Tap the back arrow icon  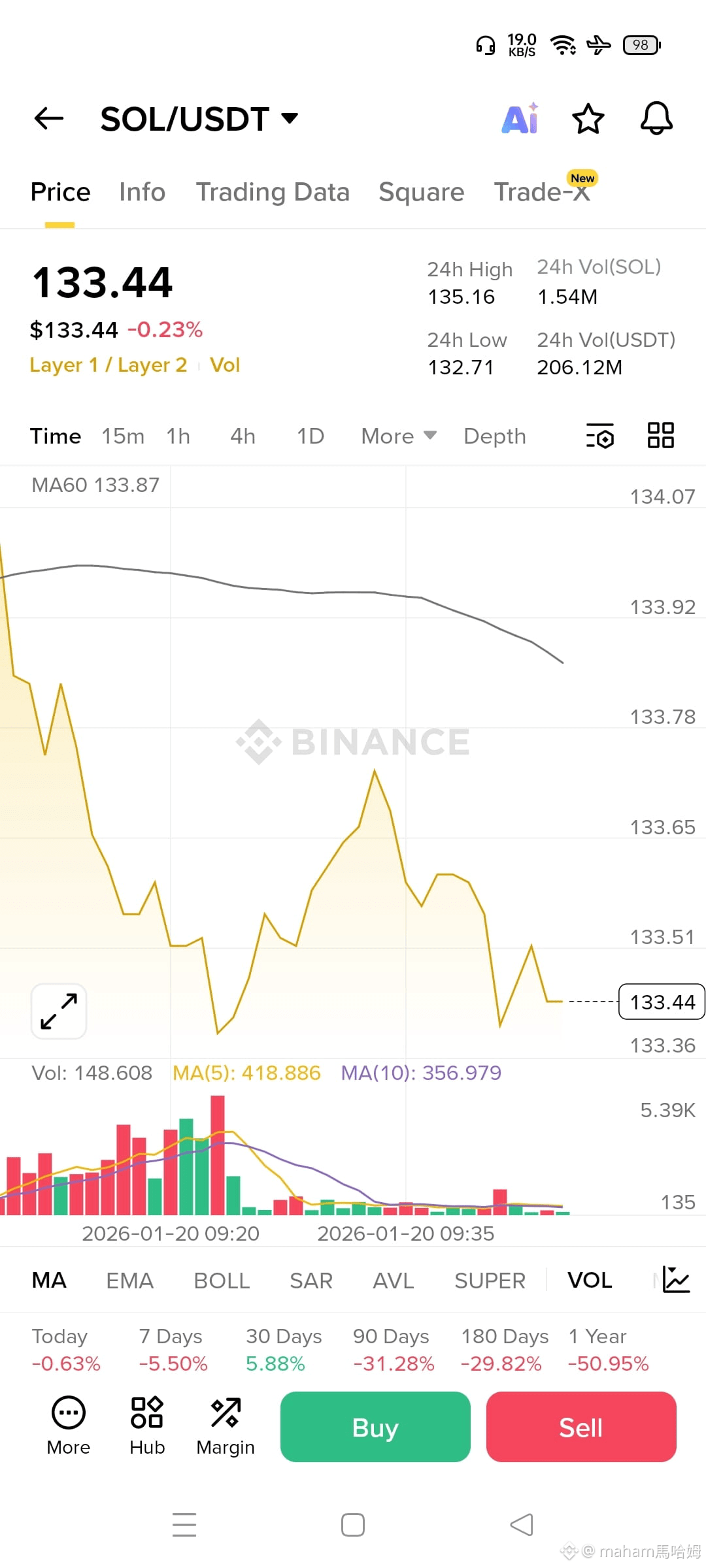pyautogui.click(x=49, y=118)
